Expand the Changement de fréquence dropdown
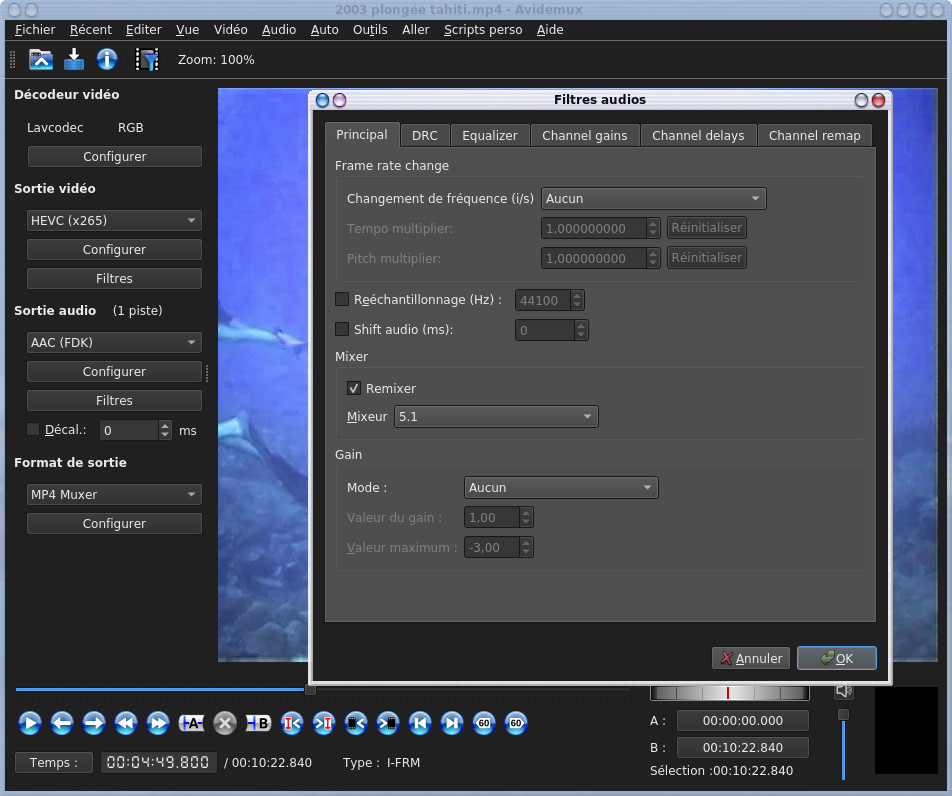This screenshot has width=952, height=796. (653, 199)
